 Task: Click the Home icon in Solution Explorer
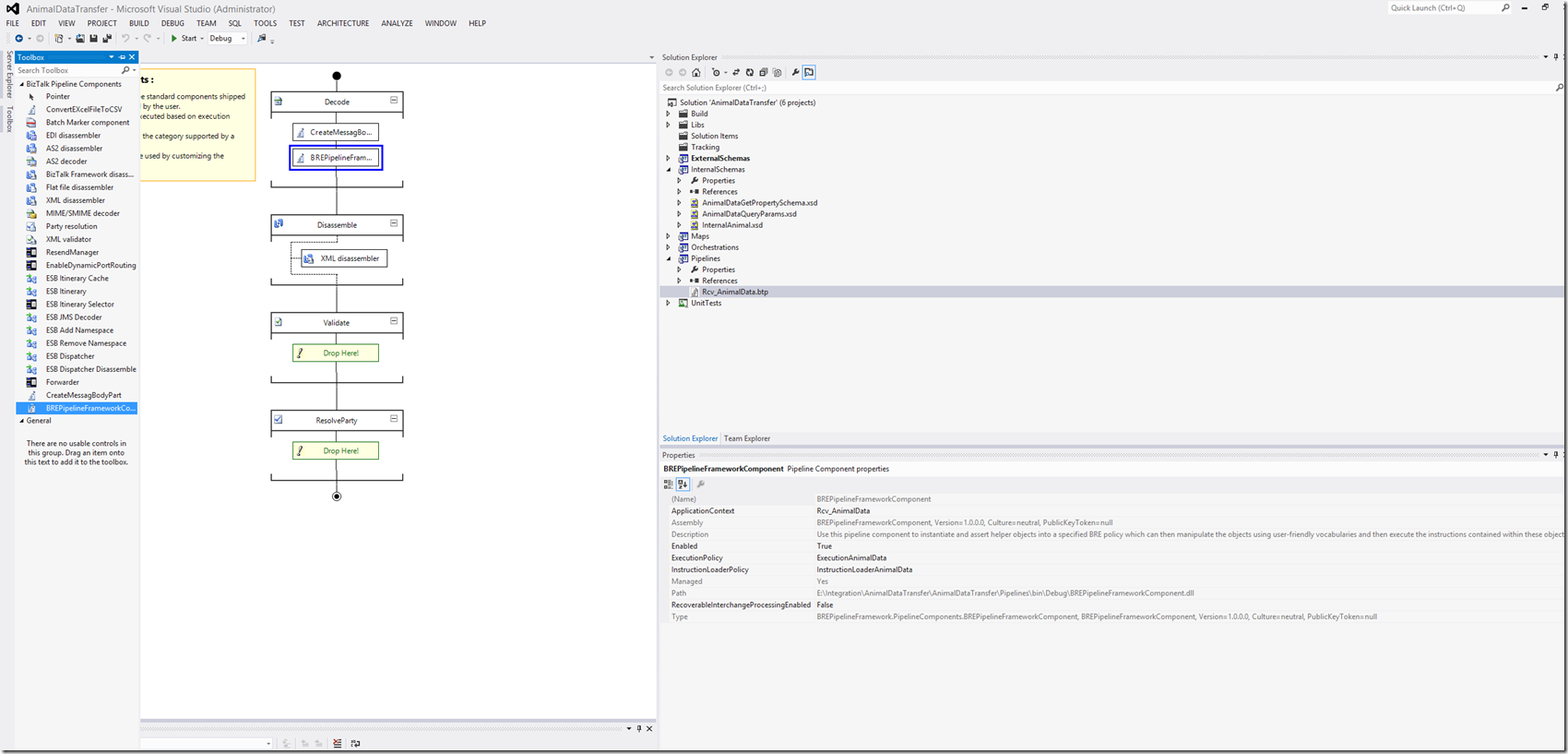click(x=696, y=72)
